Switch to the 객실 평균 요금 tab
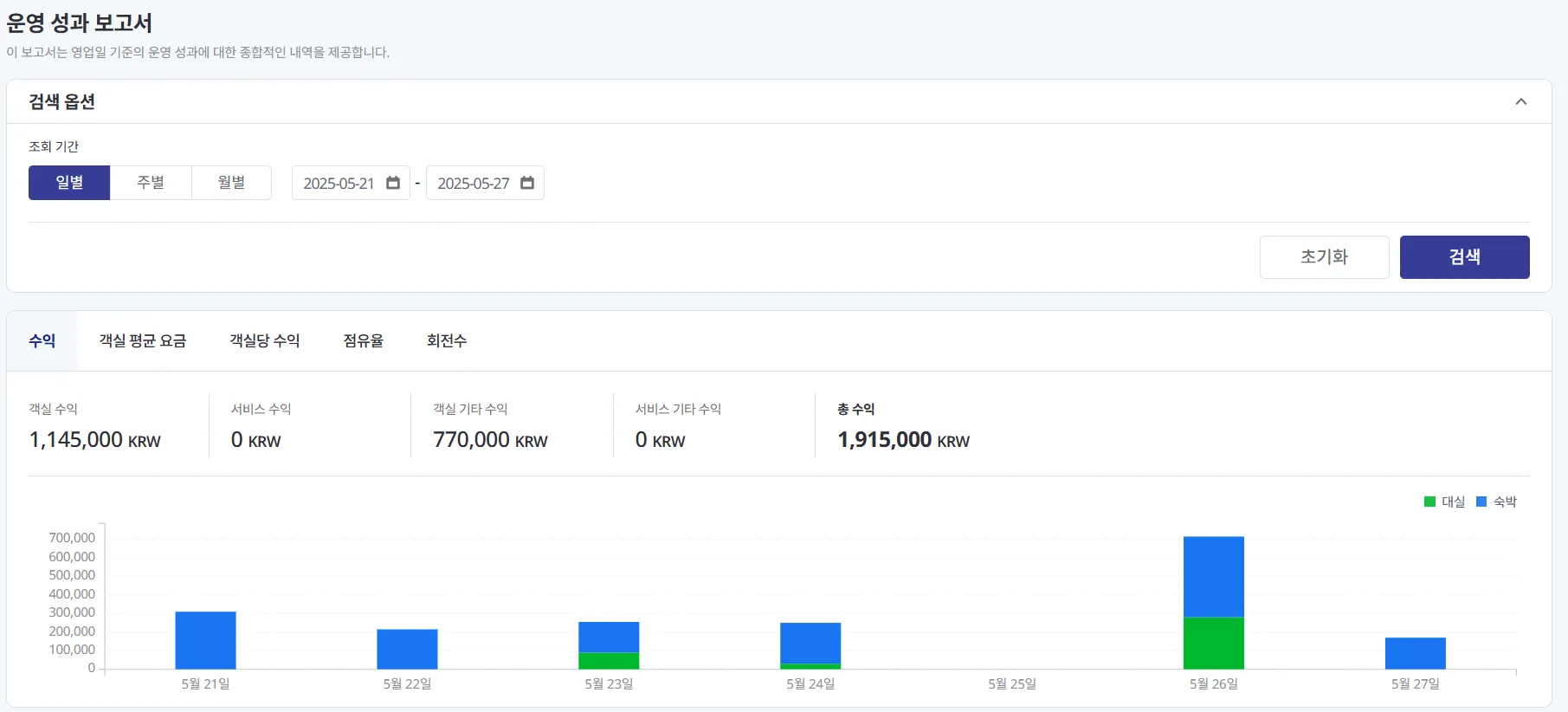 (x=143, y=341)
